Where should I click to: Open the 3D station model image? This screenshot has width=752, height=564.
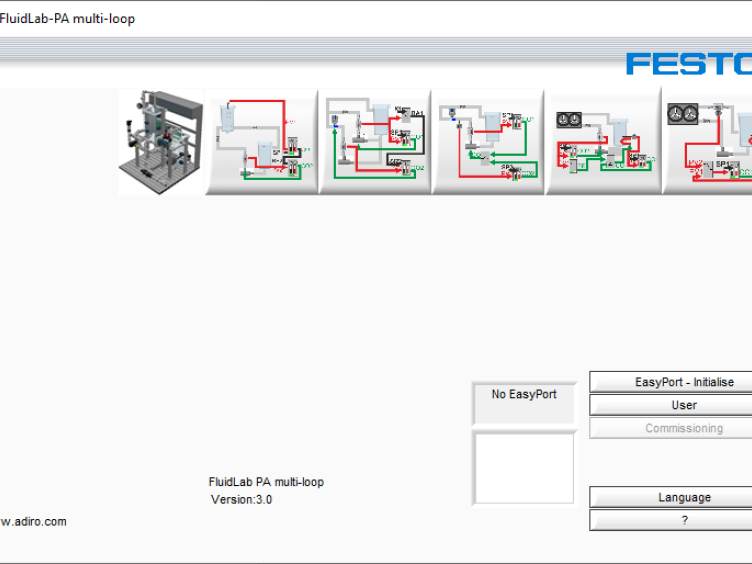point(161,142)
